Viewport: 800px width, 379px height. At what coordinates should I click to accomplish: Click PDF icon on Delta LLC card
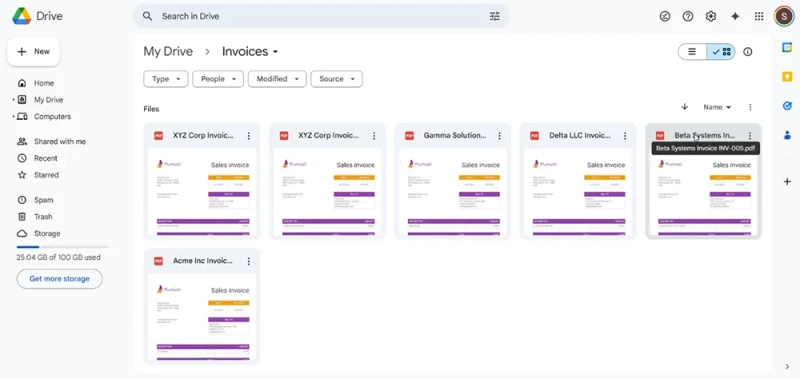(534, 136)
